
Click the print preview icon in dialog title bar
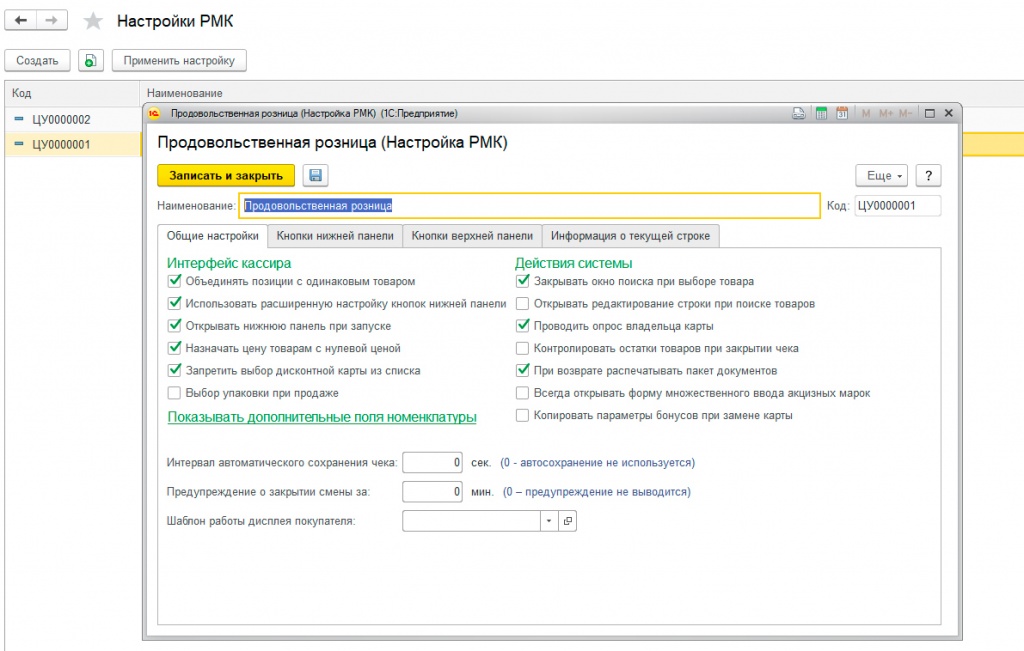click(799, 114)
